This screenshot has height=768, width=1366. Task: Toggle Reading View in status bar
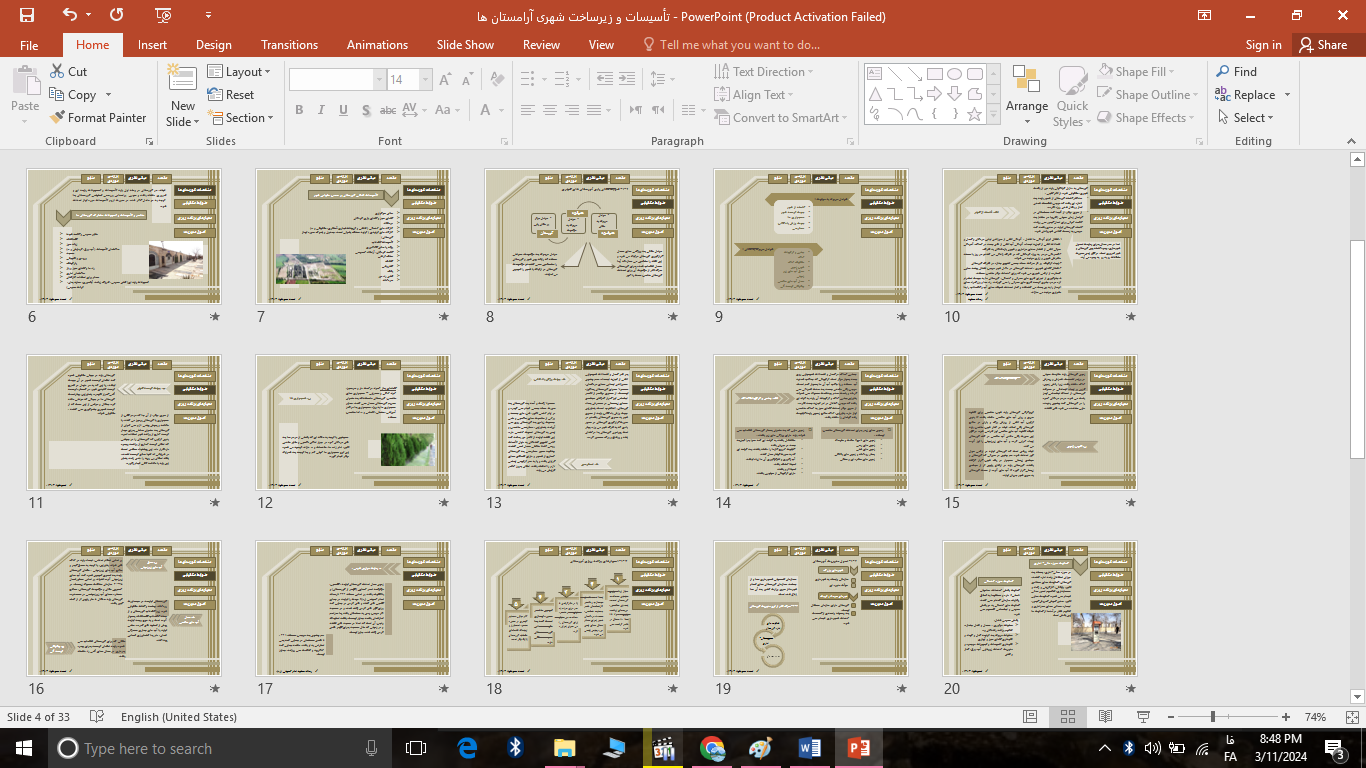pyautogui.click(x=1105, y=717)
